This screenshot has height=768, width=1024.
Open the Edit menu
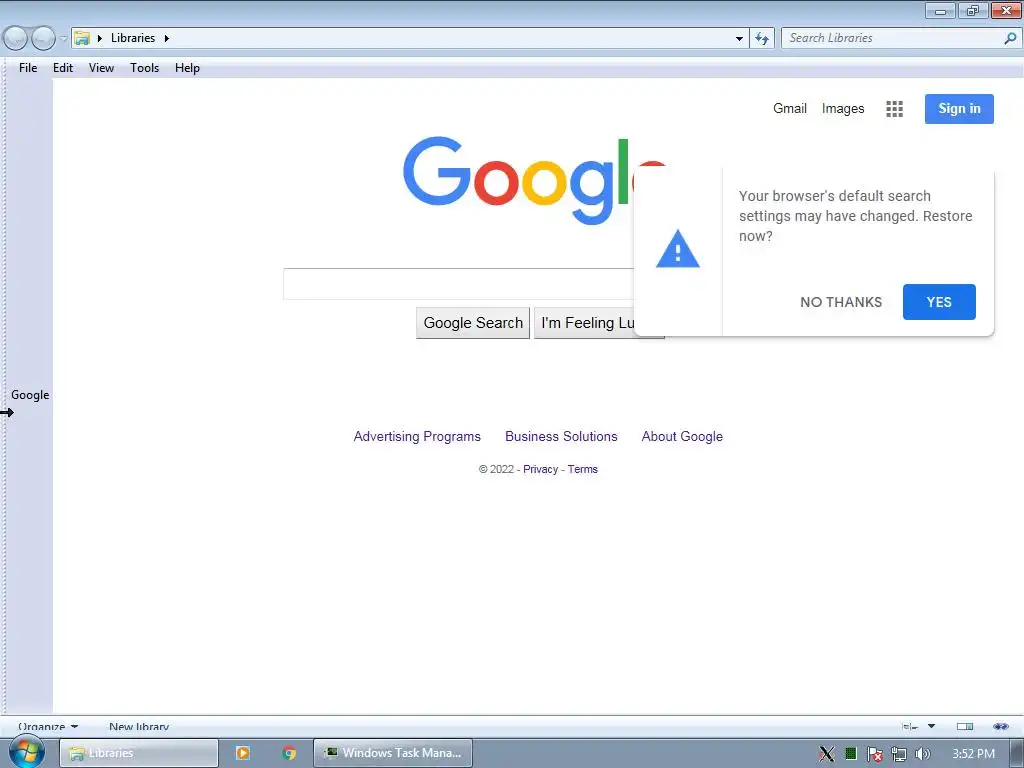tap(63, 68)
